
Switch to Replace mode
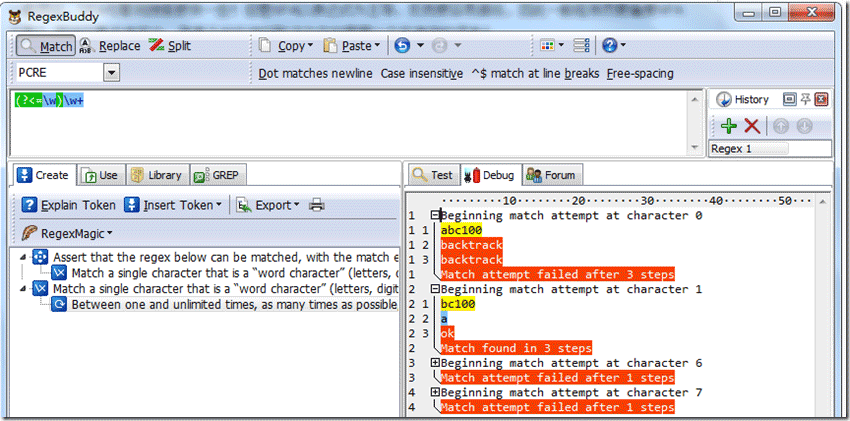(110, 46)
